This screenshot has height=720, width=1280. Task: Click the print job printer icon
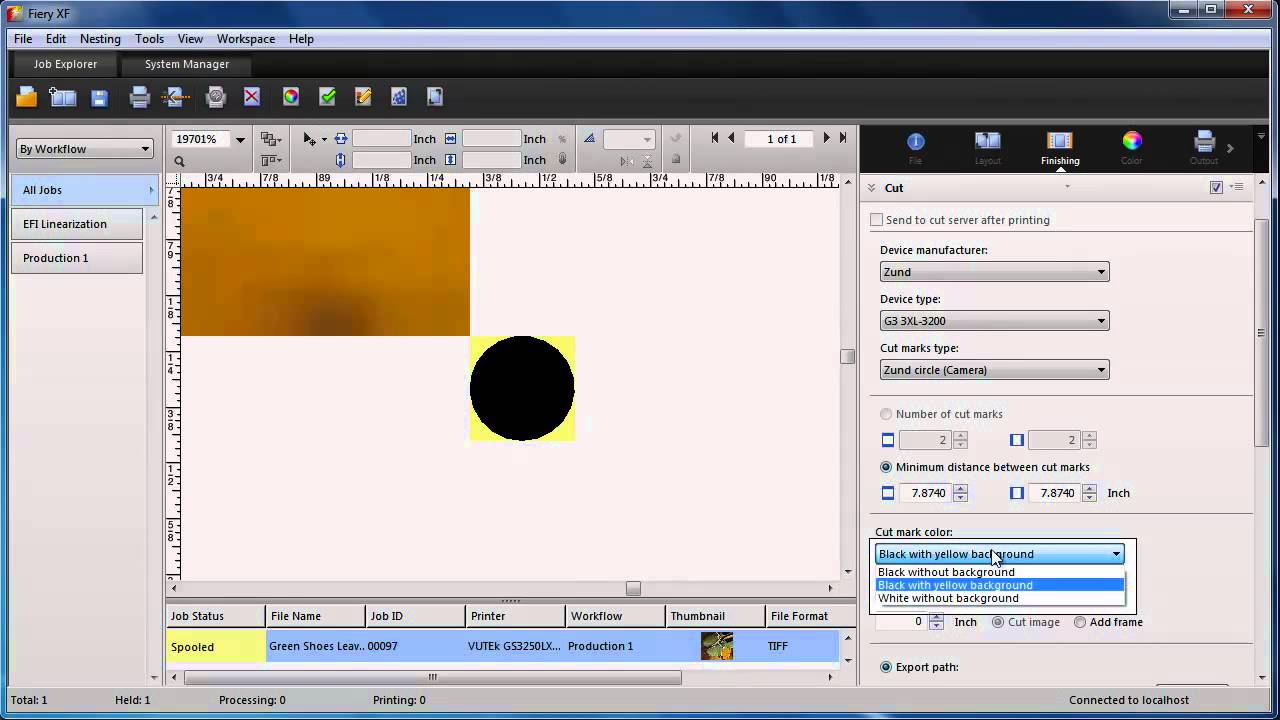[x=140, y=97]
